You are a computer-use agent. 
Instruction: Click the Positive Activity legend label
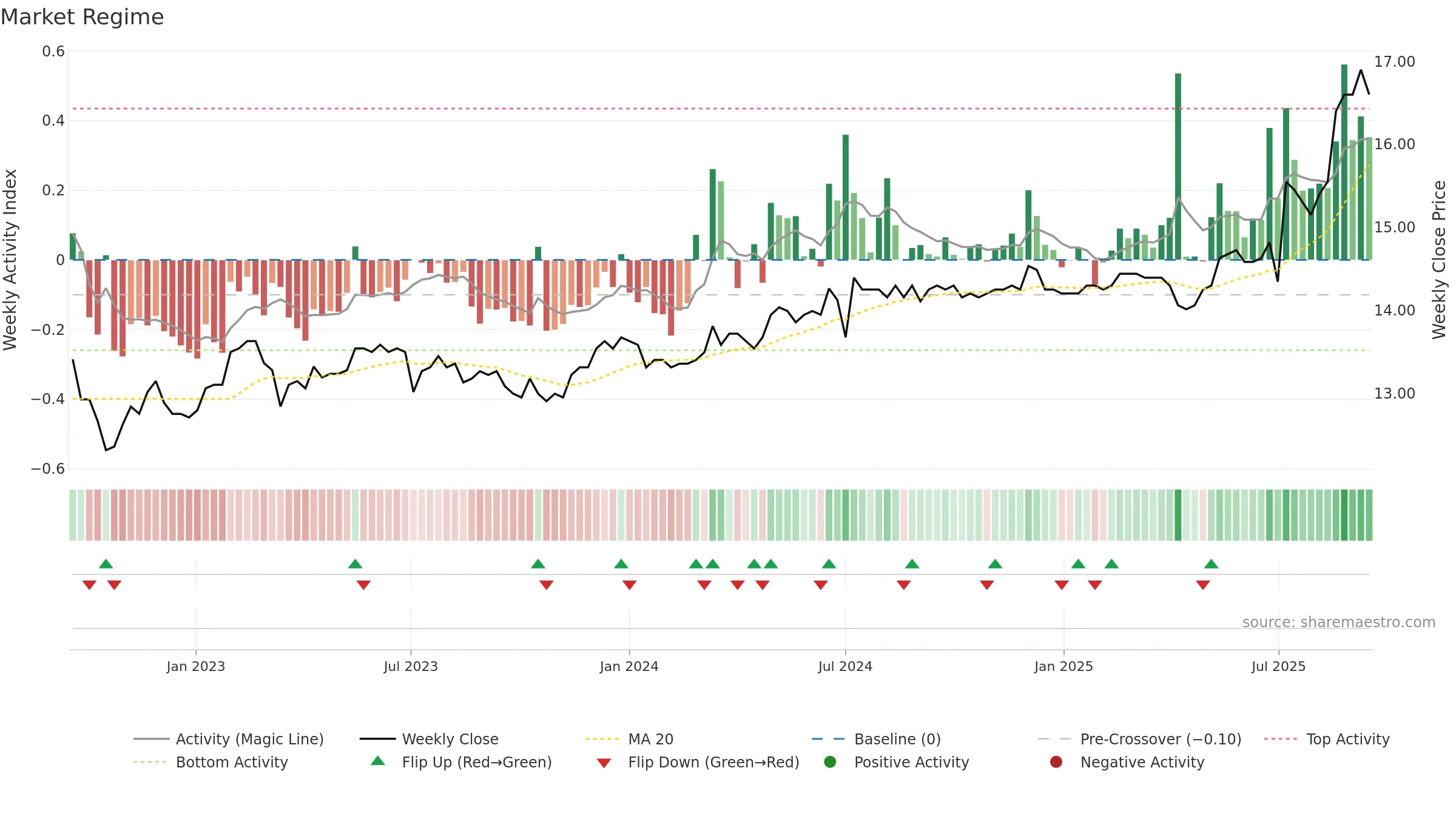(x=911, y=762)
